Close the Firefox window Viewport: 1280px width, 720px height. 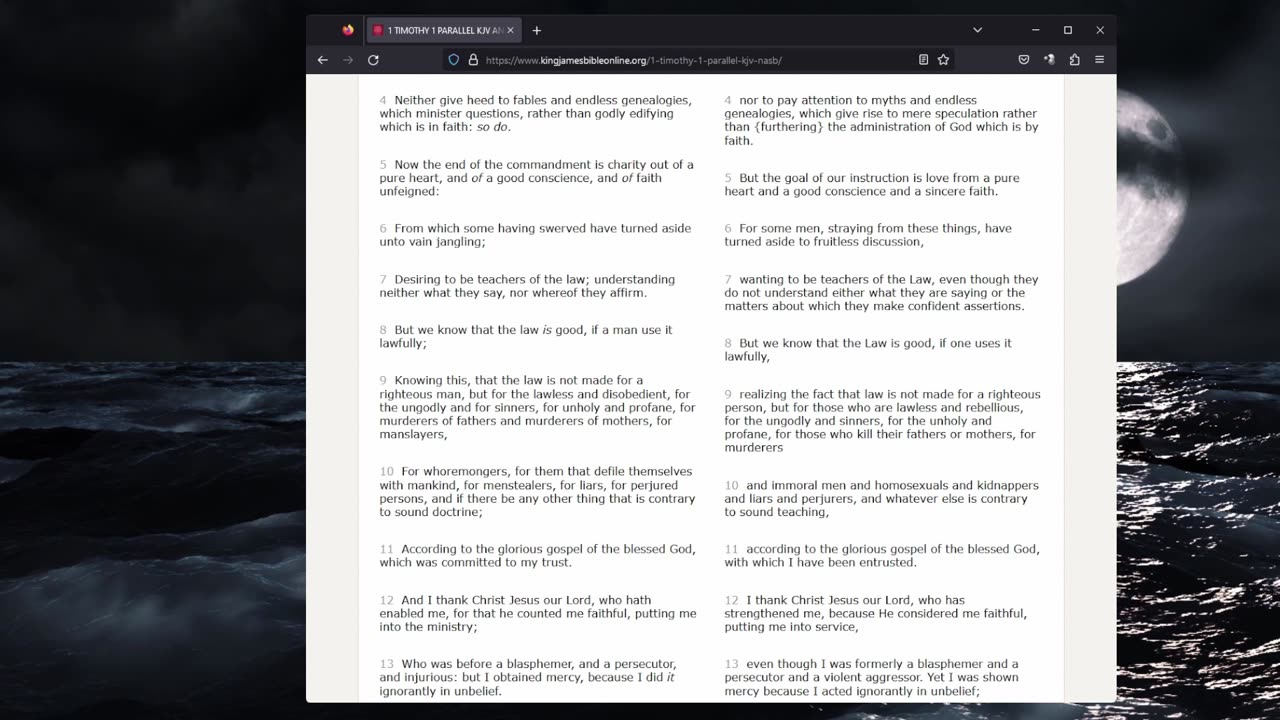(x=1100, y=30)
